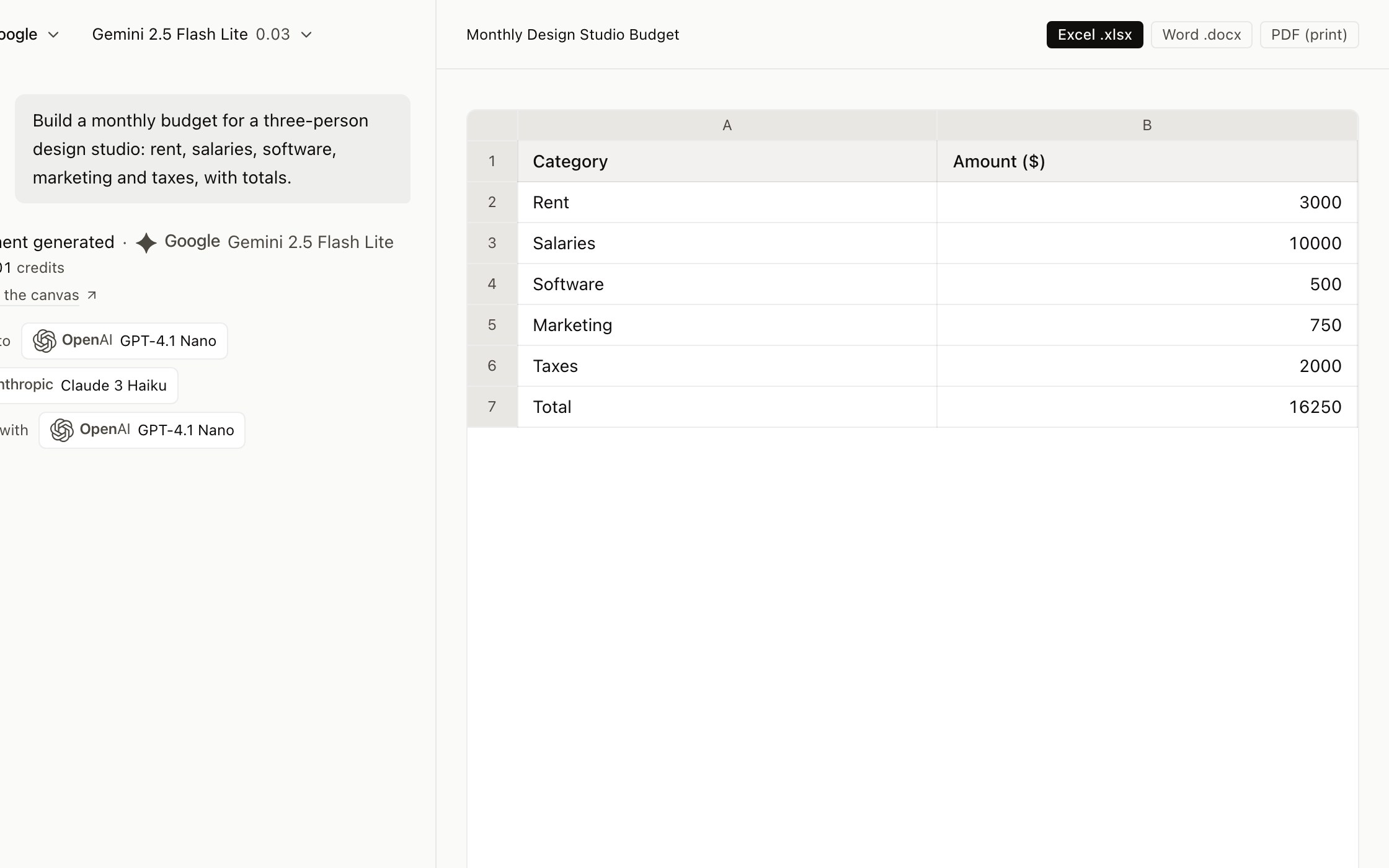Open the Gemini 2.5 Flash Lite model dropdown
Image resolution: width=1389 pixels, height=868 pixels.
(x=202, y=35)
